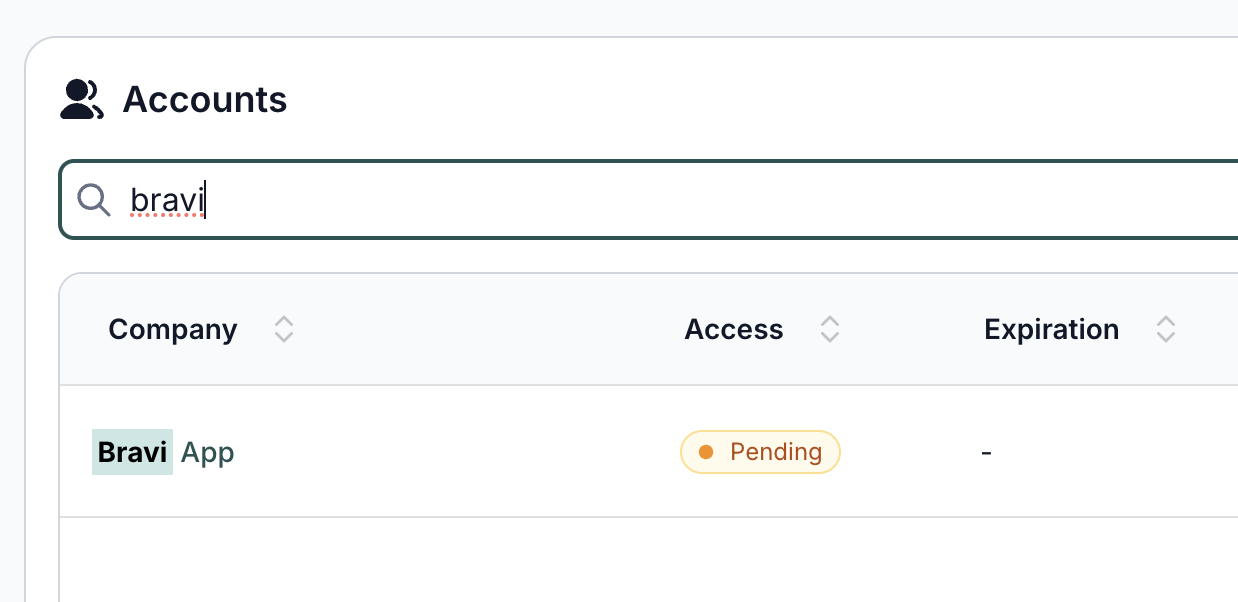1238x602 pixels.
Task: Click the down arrow of Expiration sort
Action: (1165, 337)
